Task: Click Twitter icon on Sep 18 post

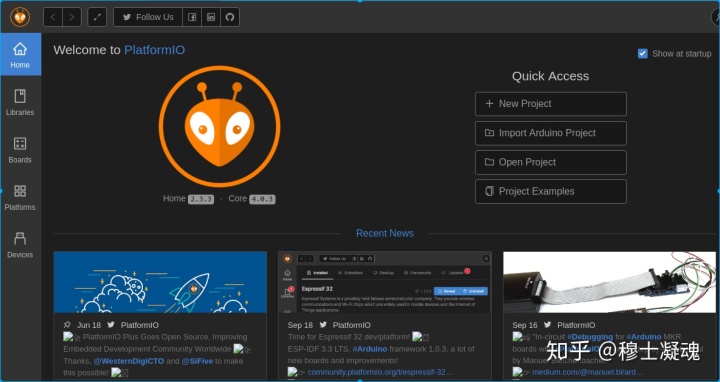Action: [x=323, y=325]
